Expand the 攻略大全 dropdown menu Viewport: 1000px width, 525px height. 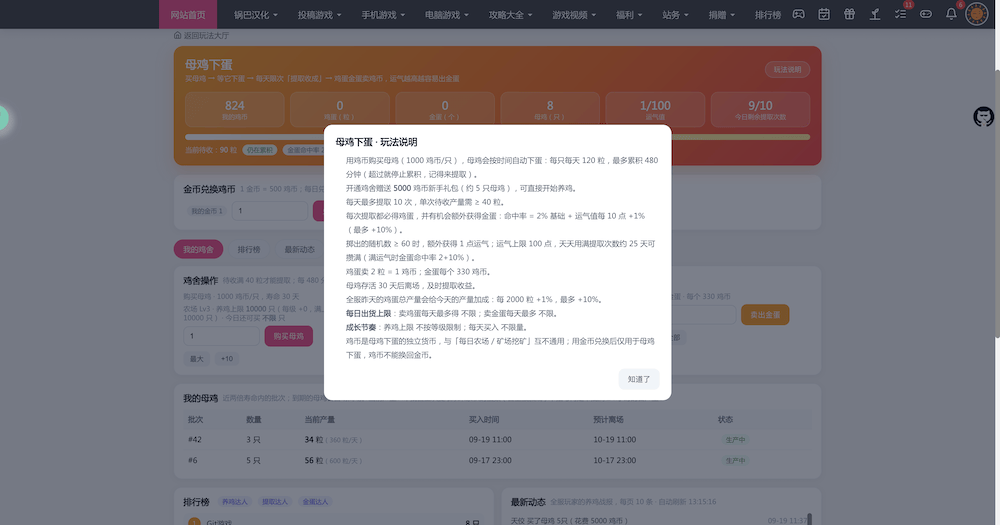tap(511, 15)
